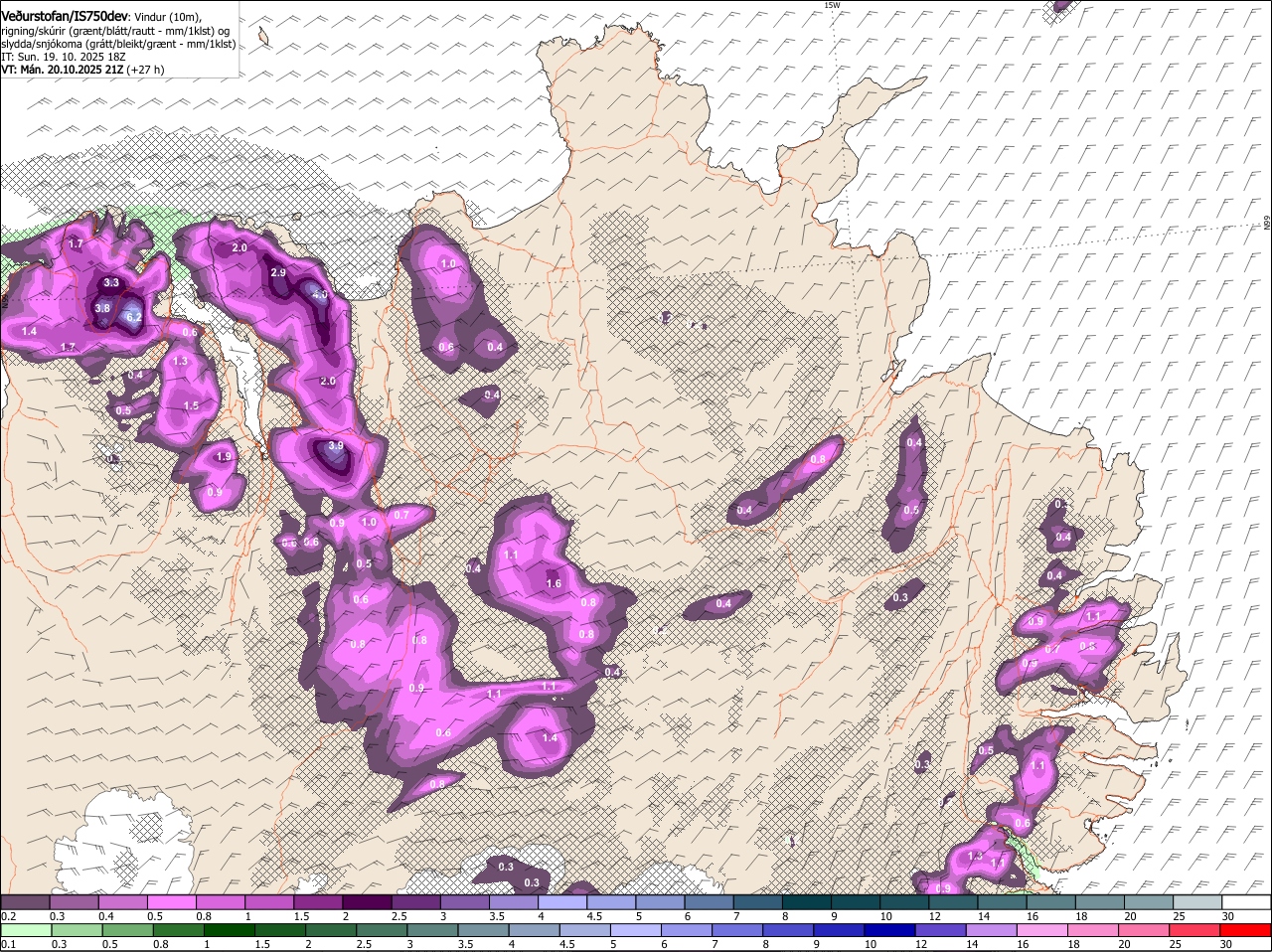Select the 0.5 pink swatch in the snow legend
Viewport: 1272px width, 952px height.
tap(171, 902)
